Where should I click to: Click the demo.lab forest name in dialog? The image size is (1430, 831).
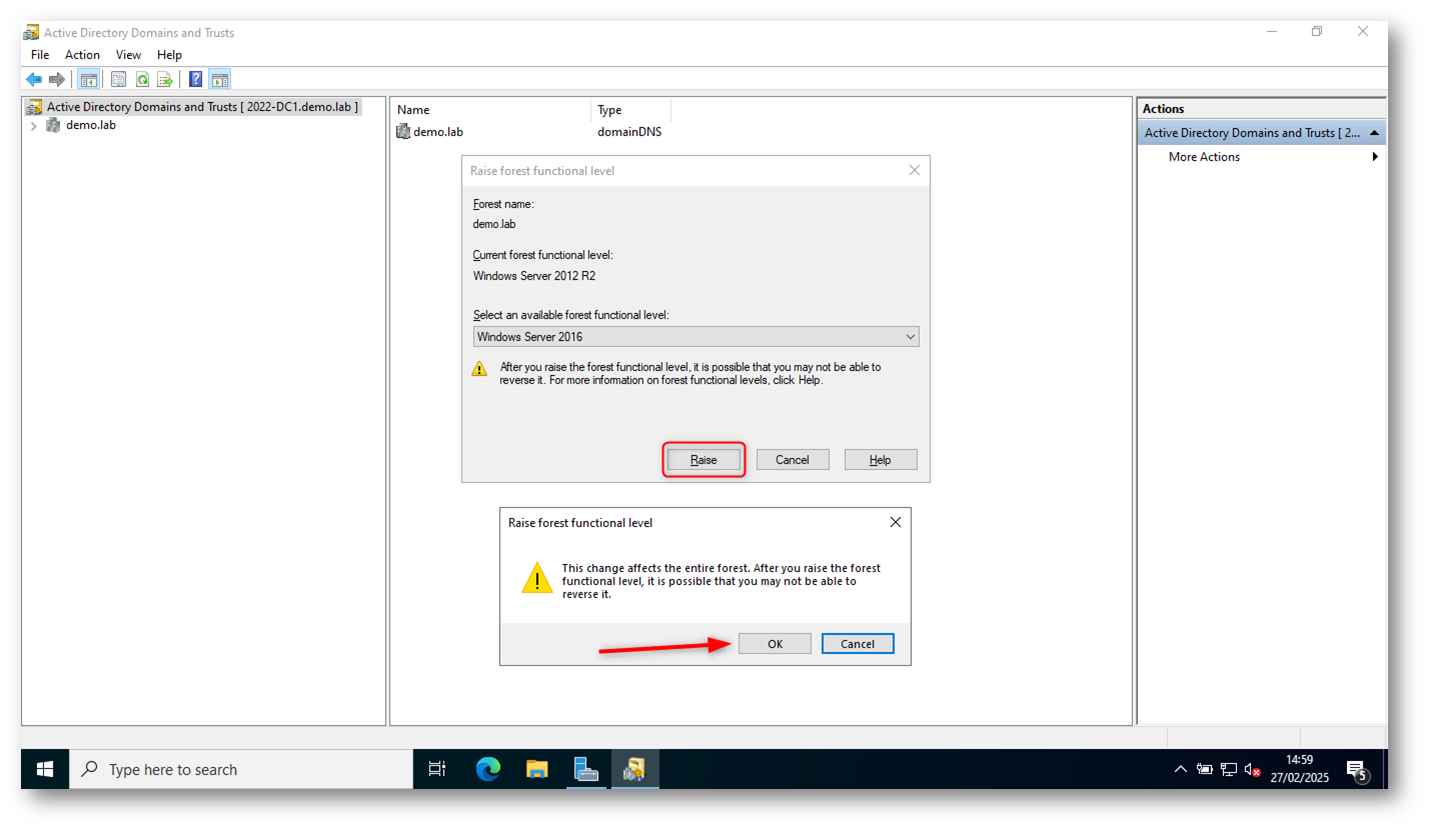click(494, 224)
